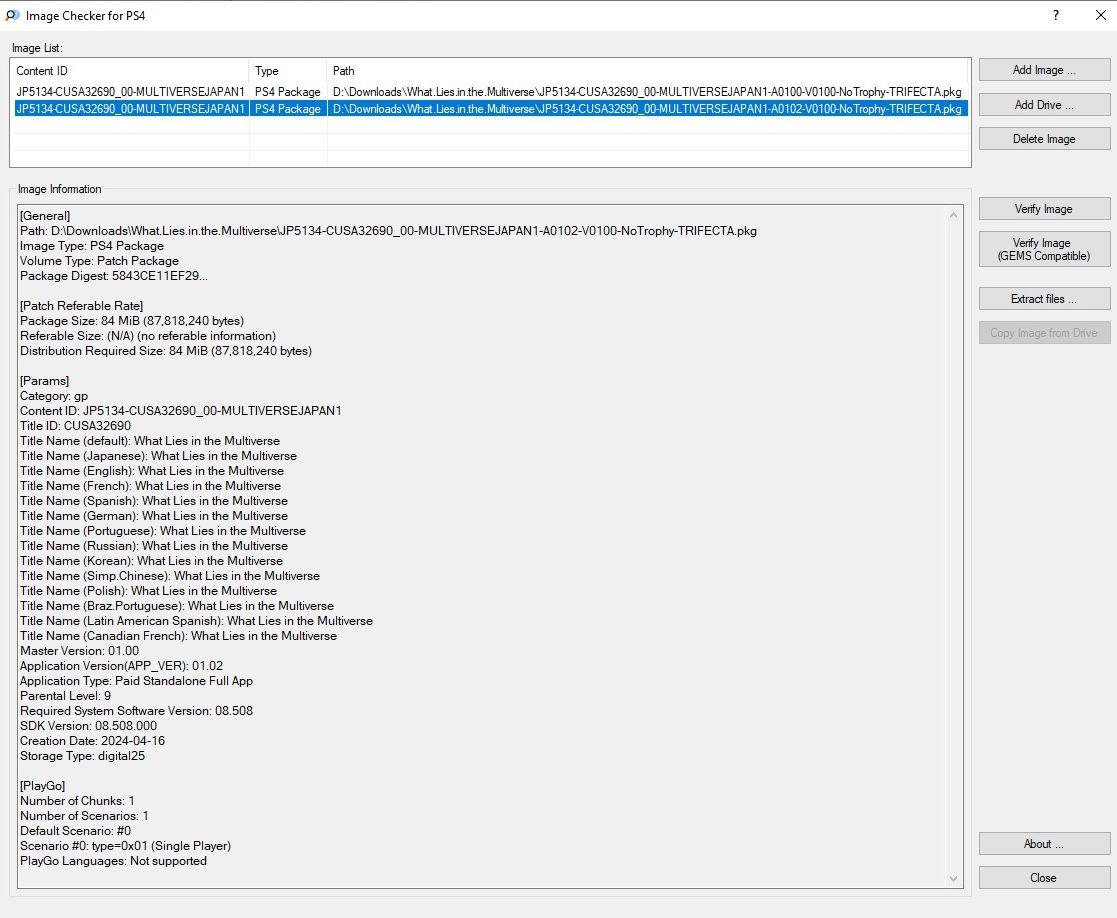
Task: Click the Creation Date: 2024-04-16 line
Action: pyautogui.click(x=92, y=741)
